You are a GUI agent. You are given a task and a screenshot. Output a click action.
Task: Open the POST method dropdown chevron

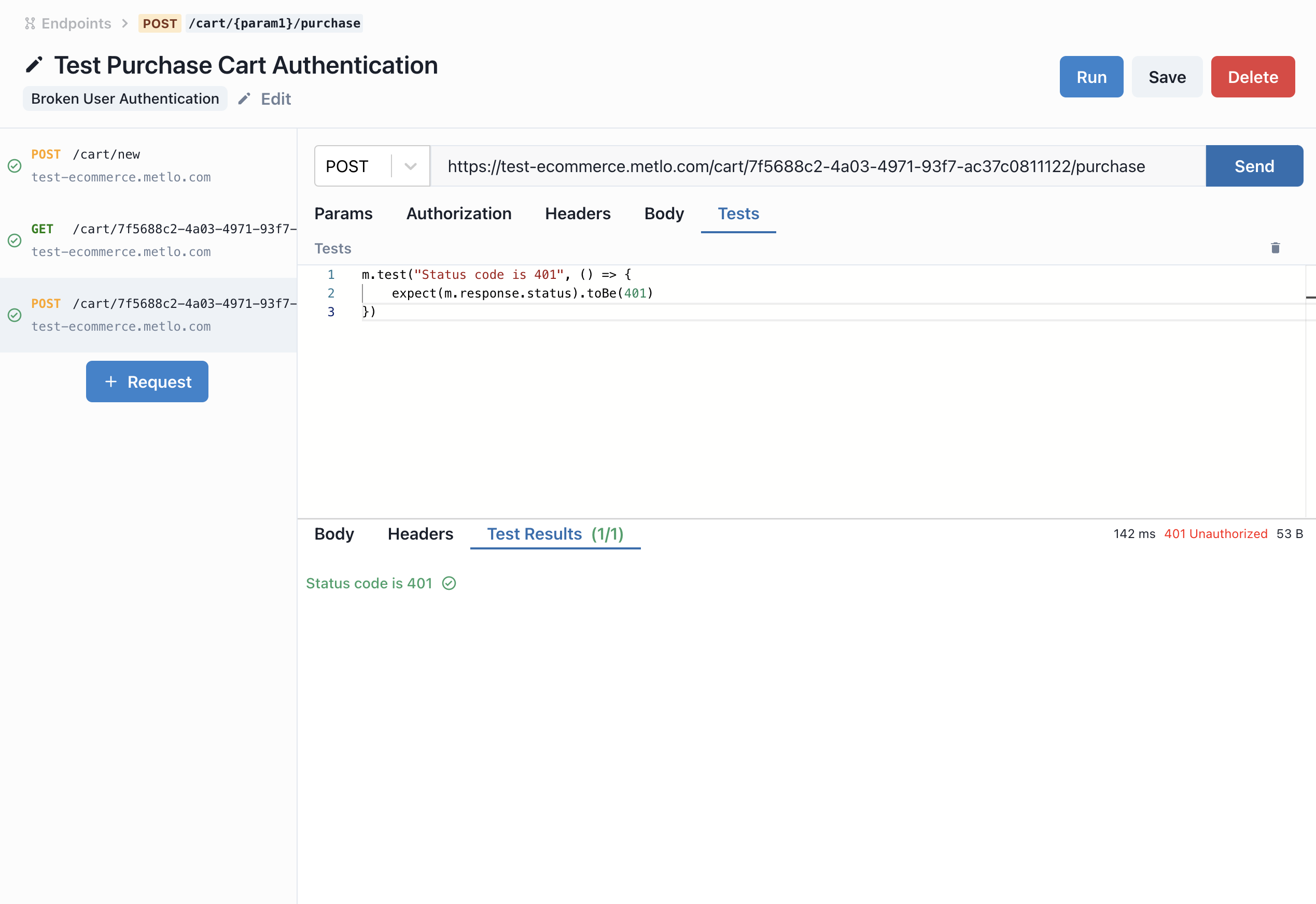(411, 166)
